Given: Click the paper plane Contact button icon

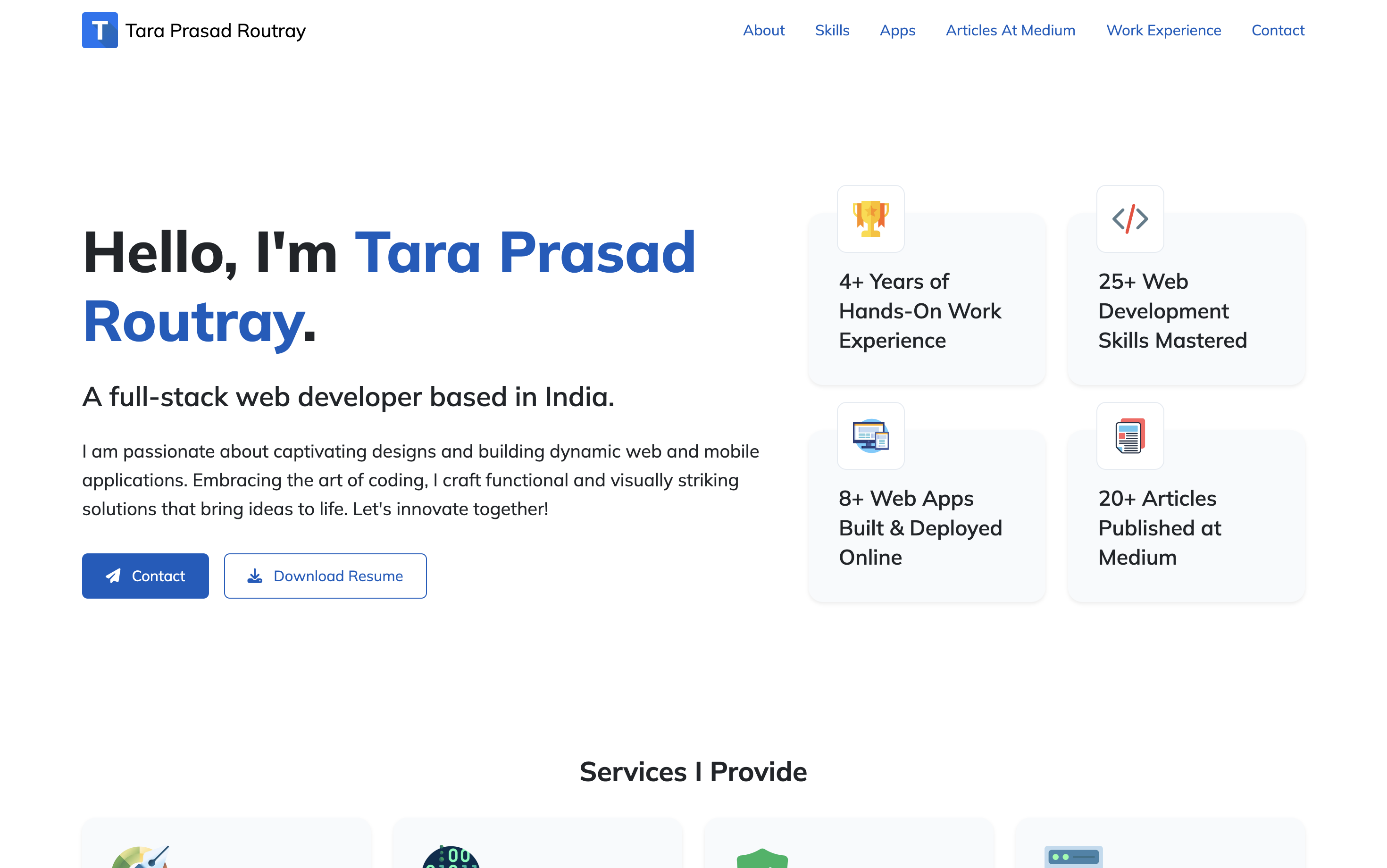Looking at the screenshot, I should [113, 575].
